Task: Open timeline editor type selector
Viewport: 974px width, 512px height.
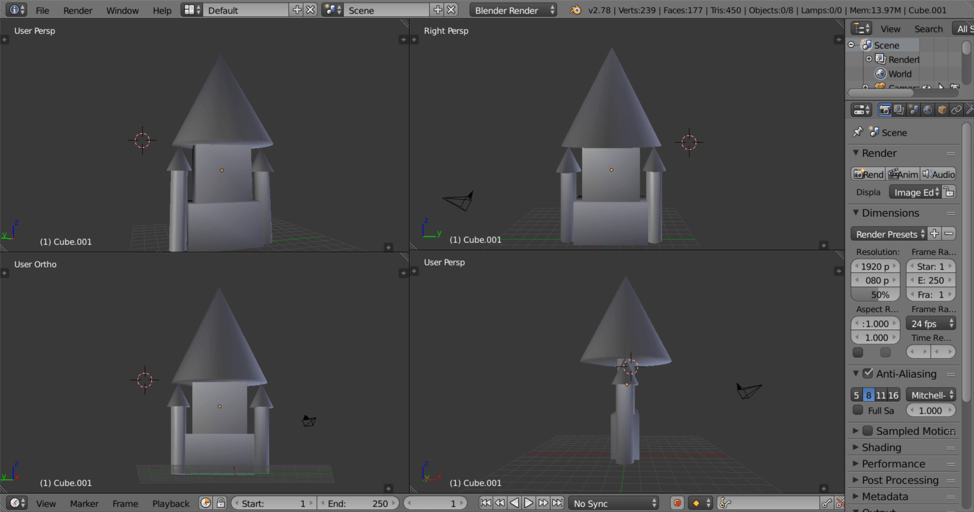Action: tap(16, 503)
